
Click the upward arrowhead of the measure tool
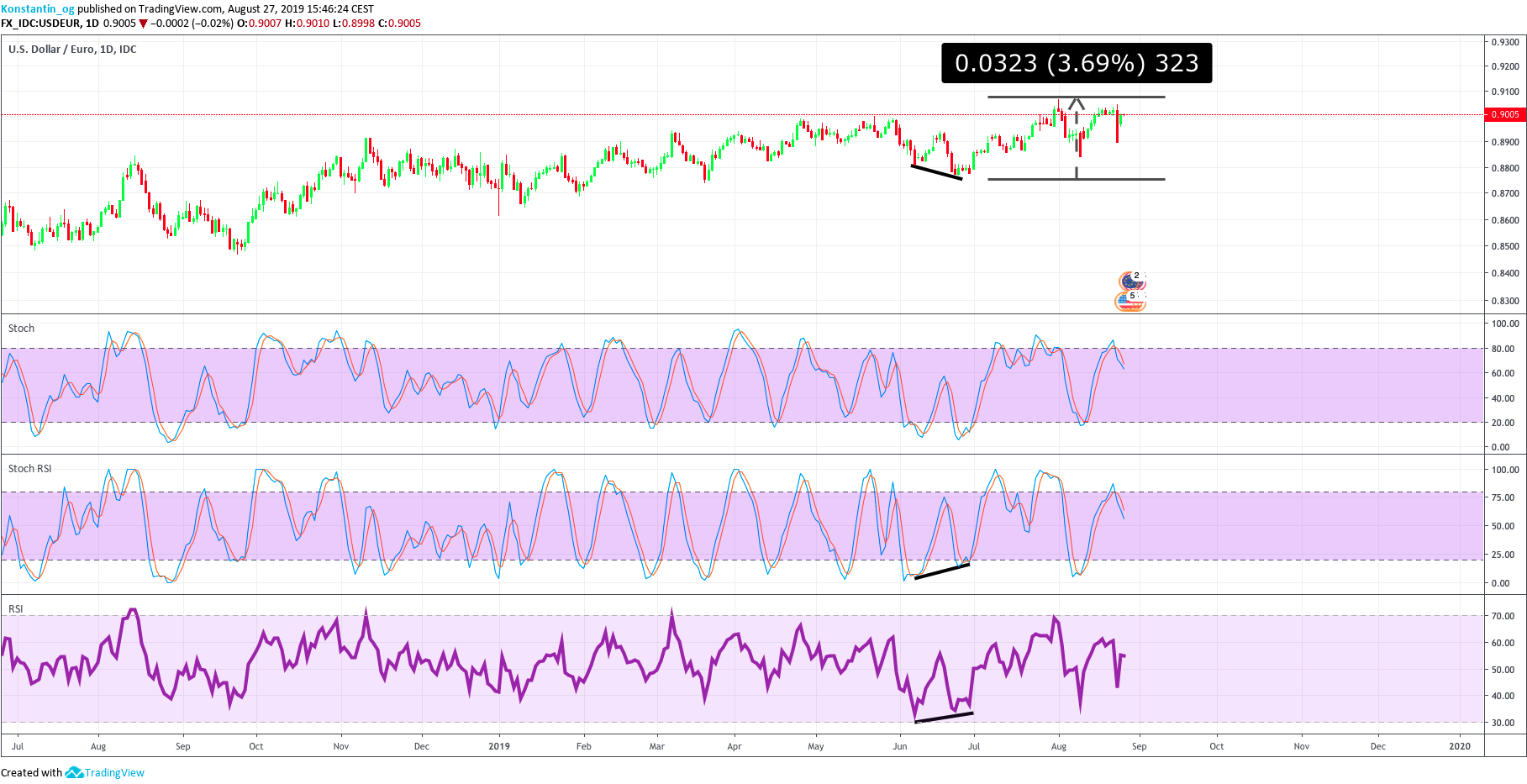point(1077,103)
